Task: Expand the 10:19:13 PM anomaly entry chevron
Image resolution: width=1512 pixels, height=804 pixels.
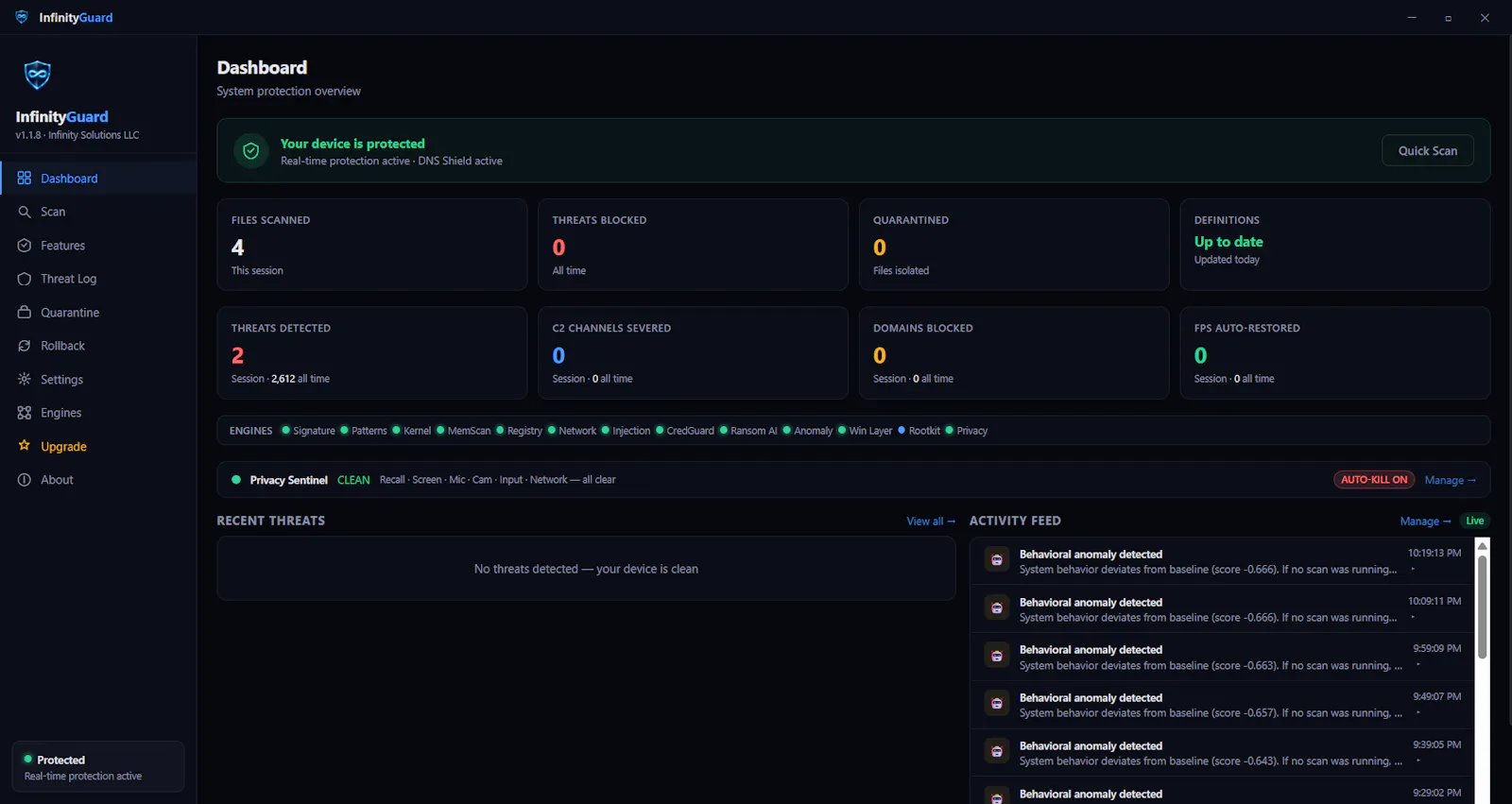Action: pos(1413,570)
